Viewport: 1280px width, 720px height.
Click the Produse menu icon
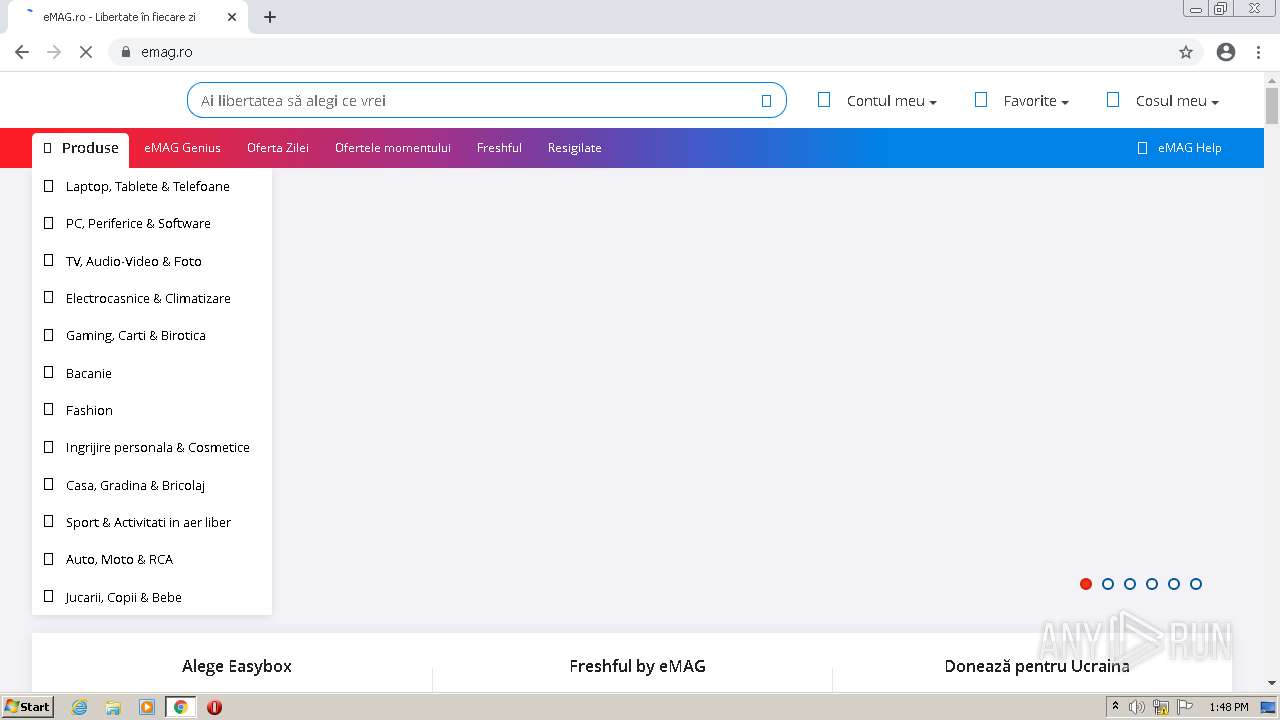(48, 148)
